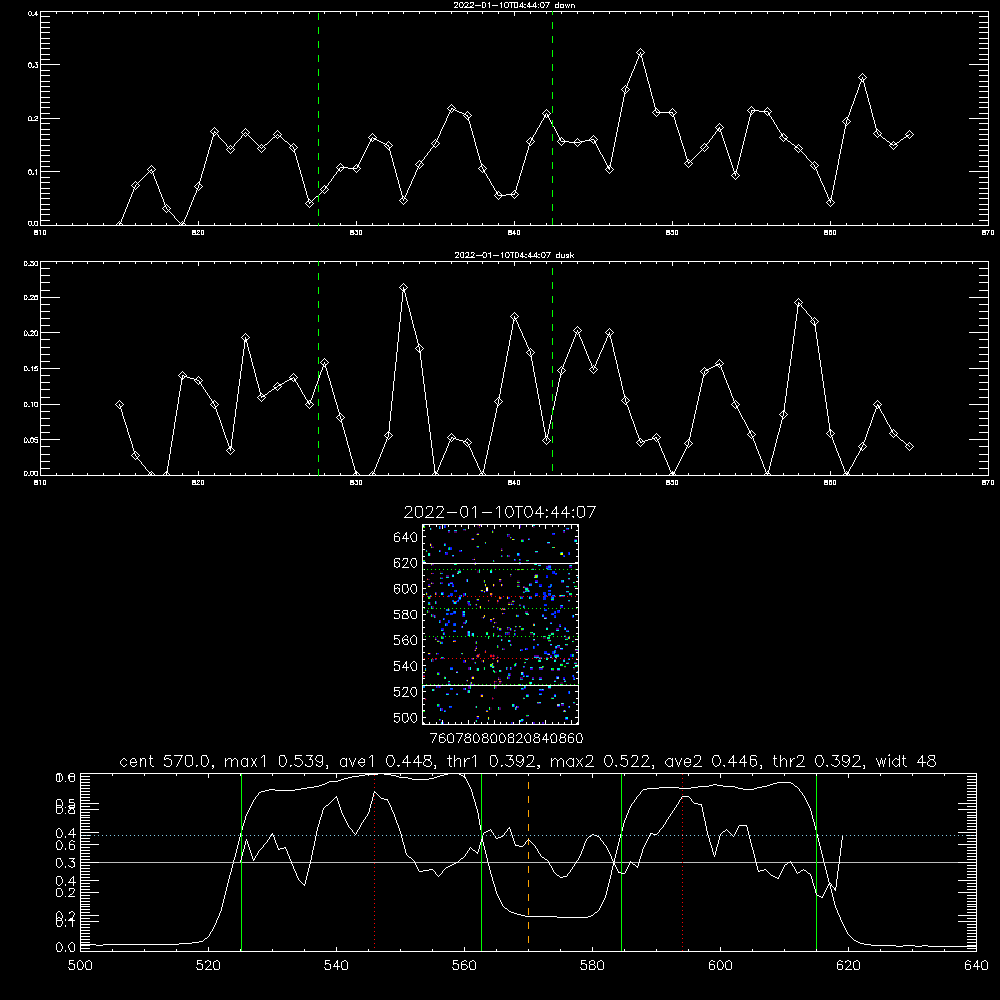Click the red dotted line near 594
1000x1000 pixels.
[x=682, y=862]
